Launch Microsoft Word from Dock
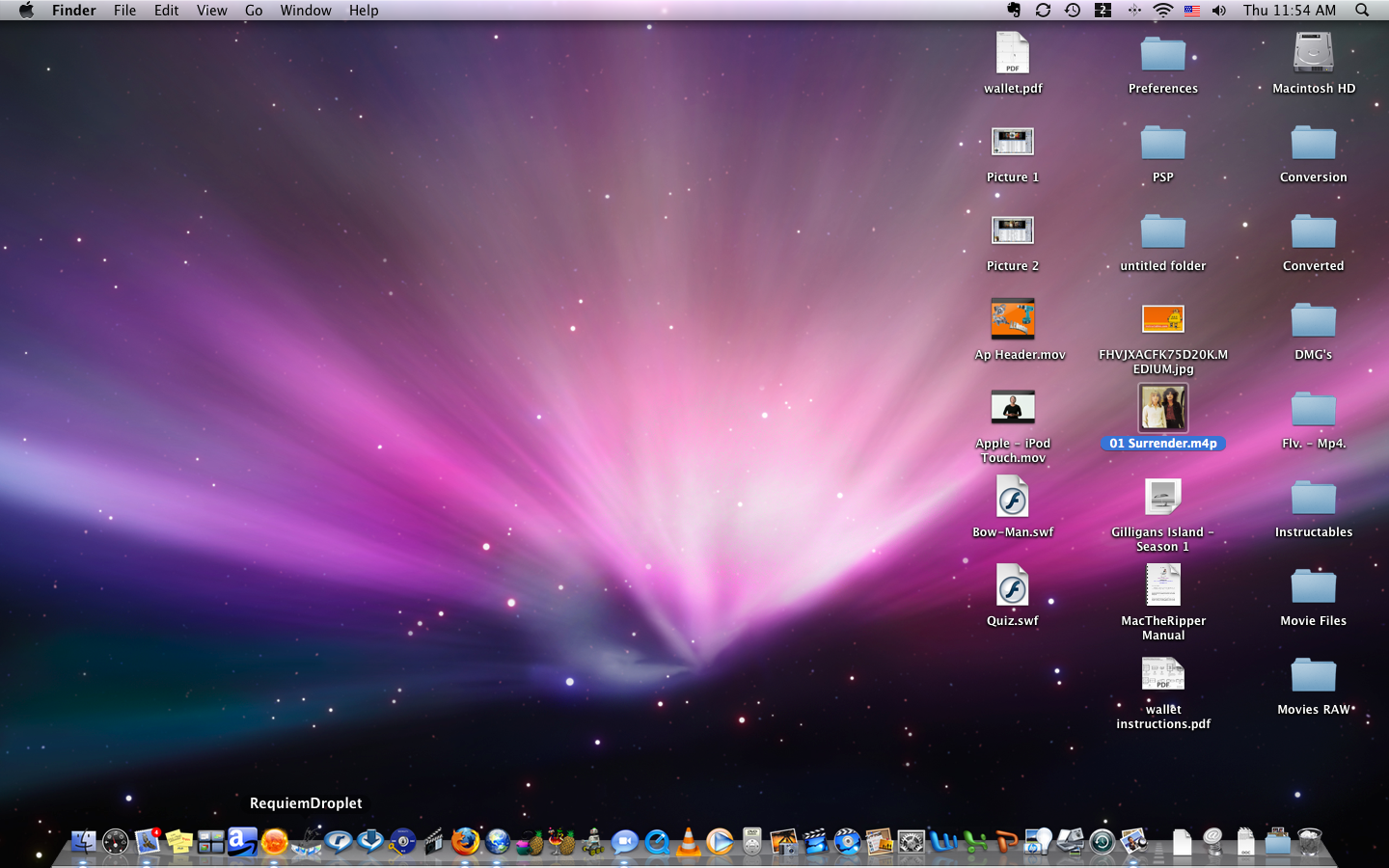 pos(943,842)
